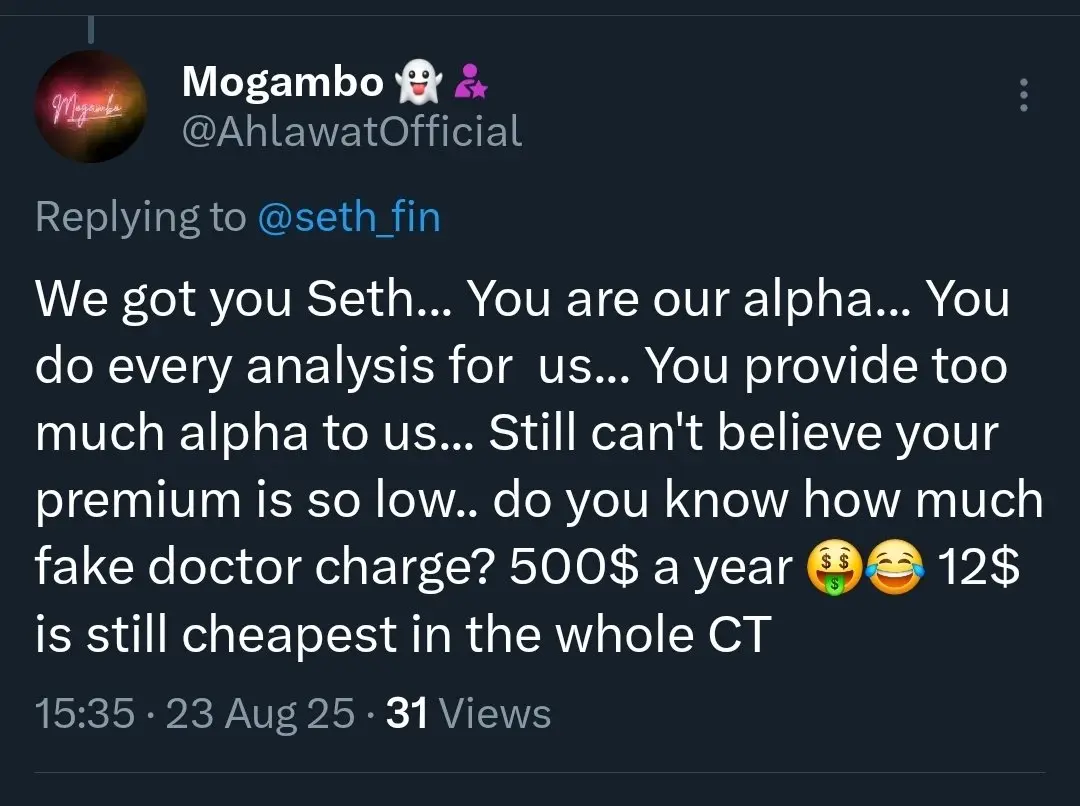Click the 23 Aug 25 date

(x=260, y=713)
